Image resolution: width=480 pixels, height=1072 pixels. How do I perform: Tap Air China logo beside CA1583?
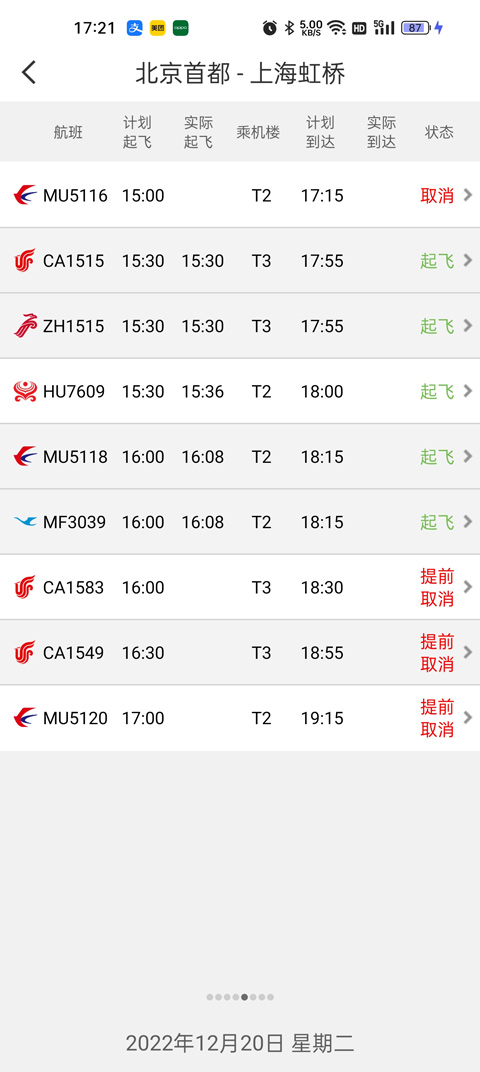point(25,587)
